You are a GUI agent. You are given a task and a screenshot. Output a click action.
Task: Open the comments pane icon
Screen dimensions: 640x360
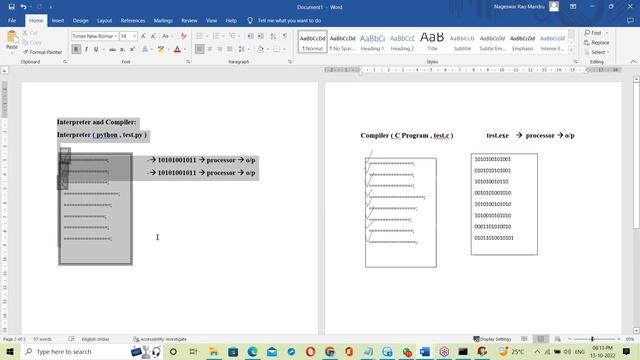[x=630, y=20]
